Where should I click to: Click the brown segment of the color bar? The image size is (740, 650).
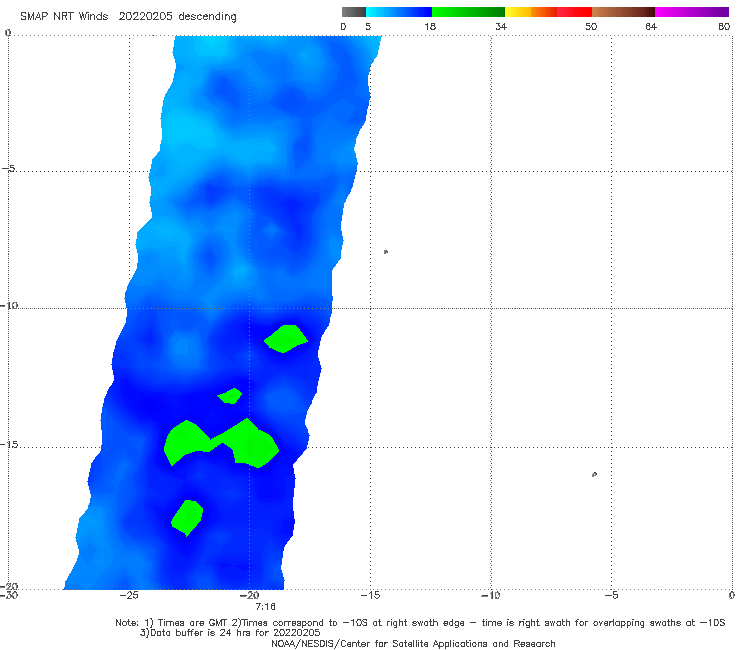[623, 12]
